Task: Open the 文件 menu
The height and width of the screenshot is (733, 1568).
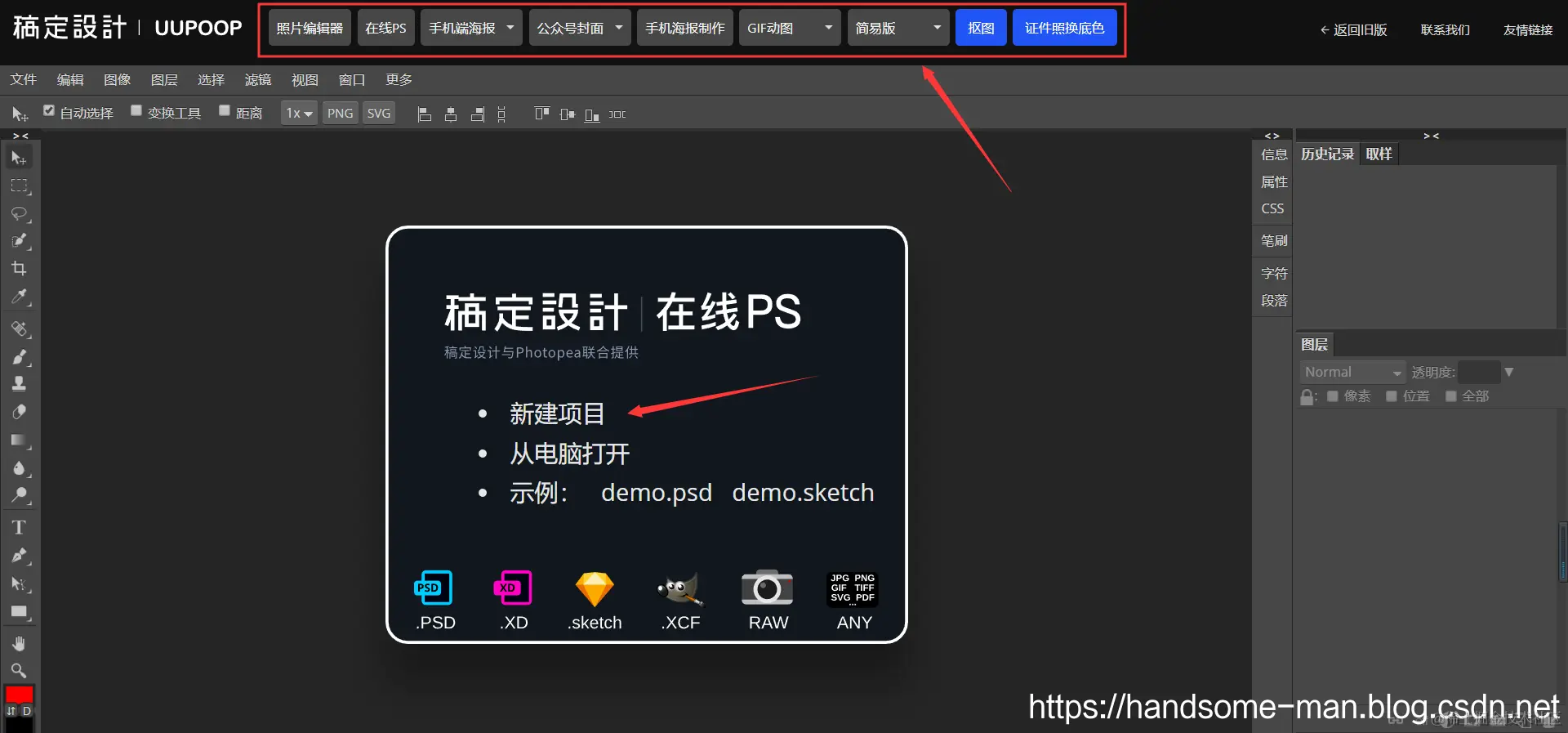Action: coord(24,79)
